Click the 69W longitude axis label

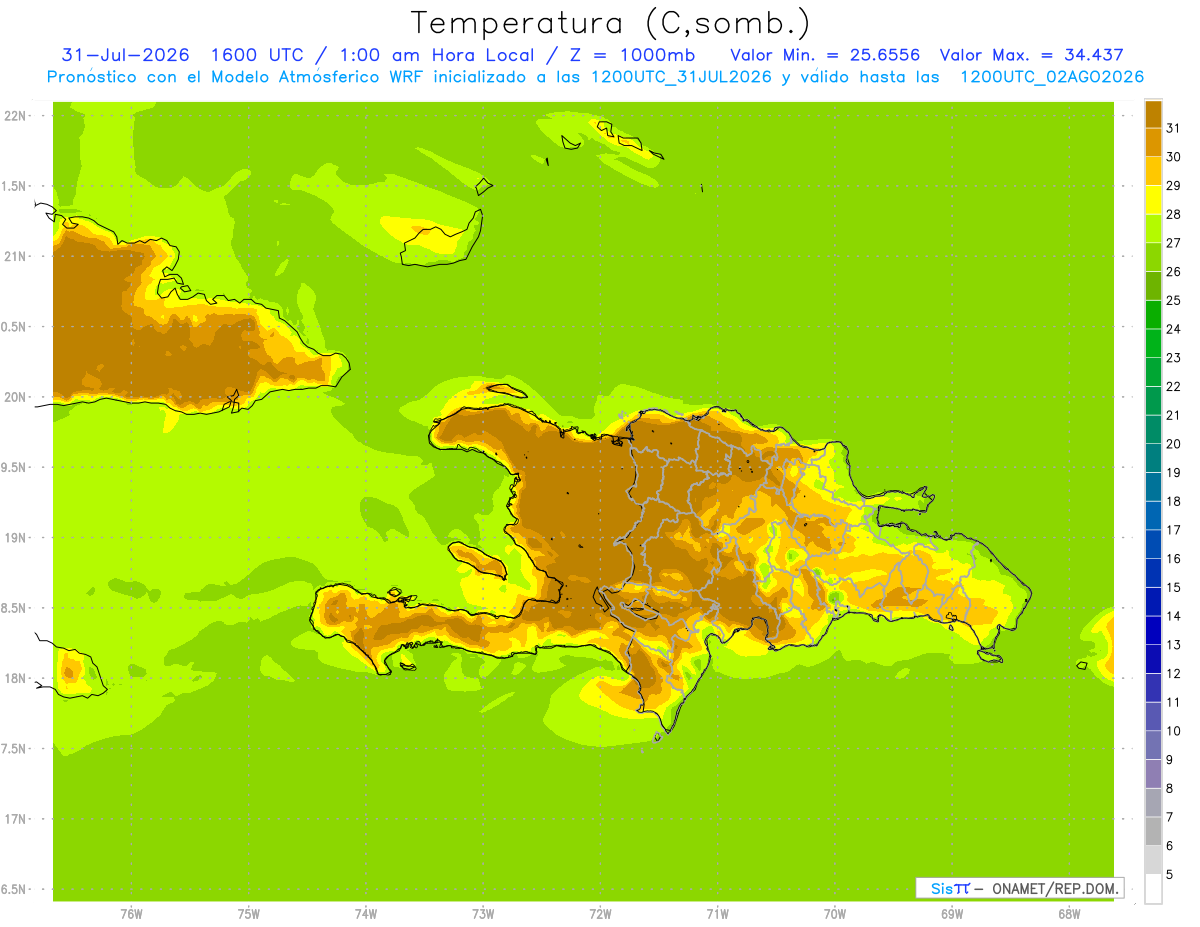tap(952, 914)
